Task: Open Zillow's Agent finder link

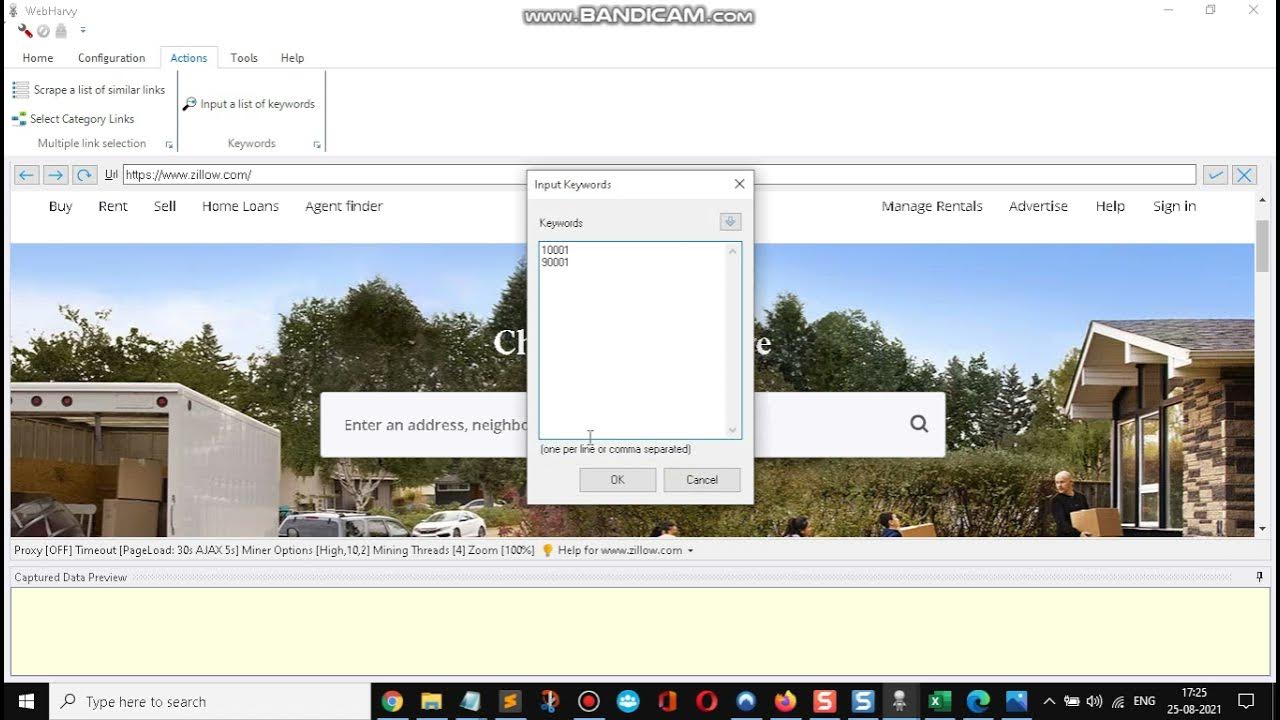Action: [x=344, y=206]
